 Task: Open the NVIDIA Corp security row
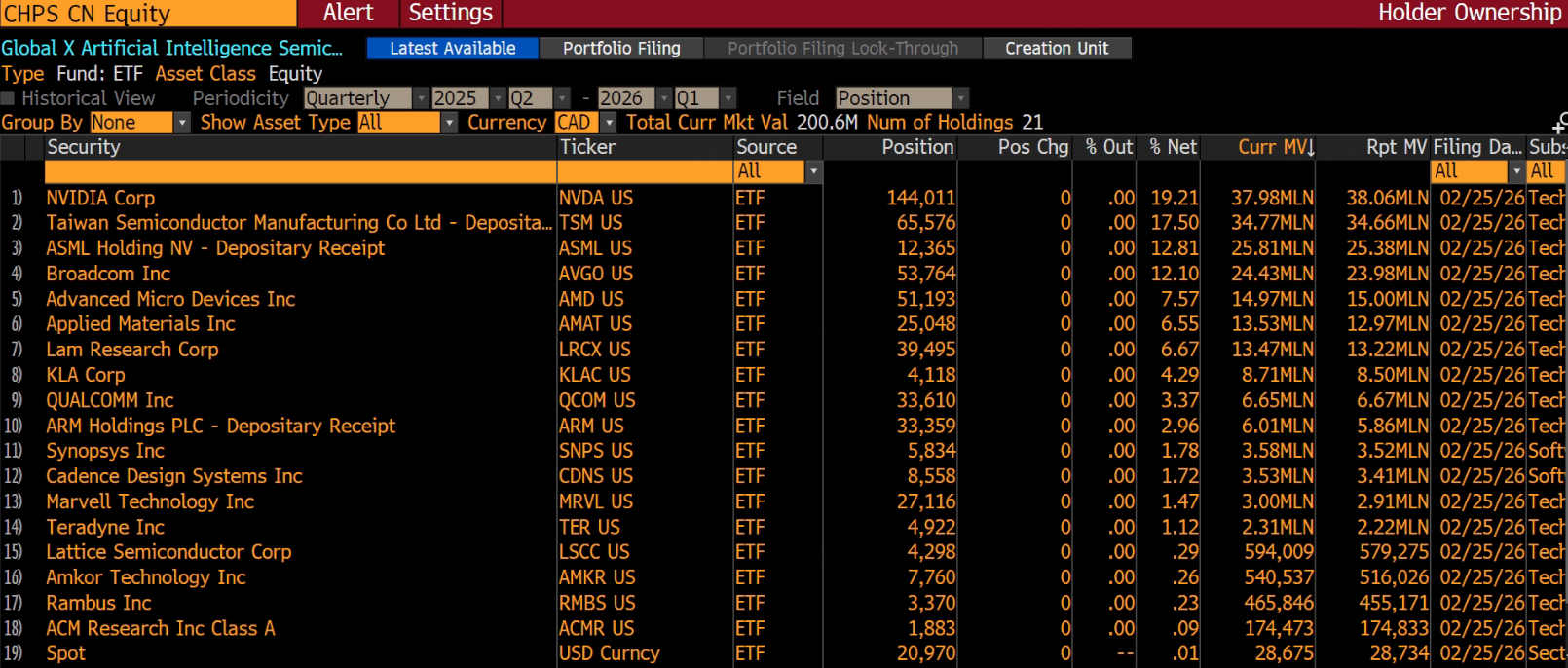coord(100,198)
